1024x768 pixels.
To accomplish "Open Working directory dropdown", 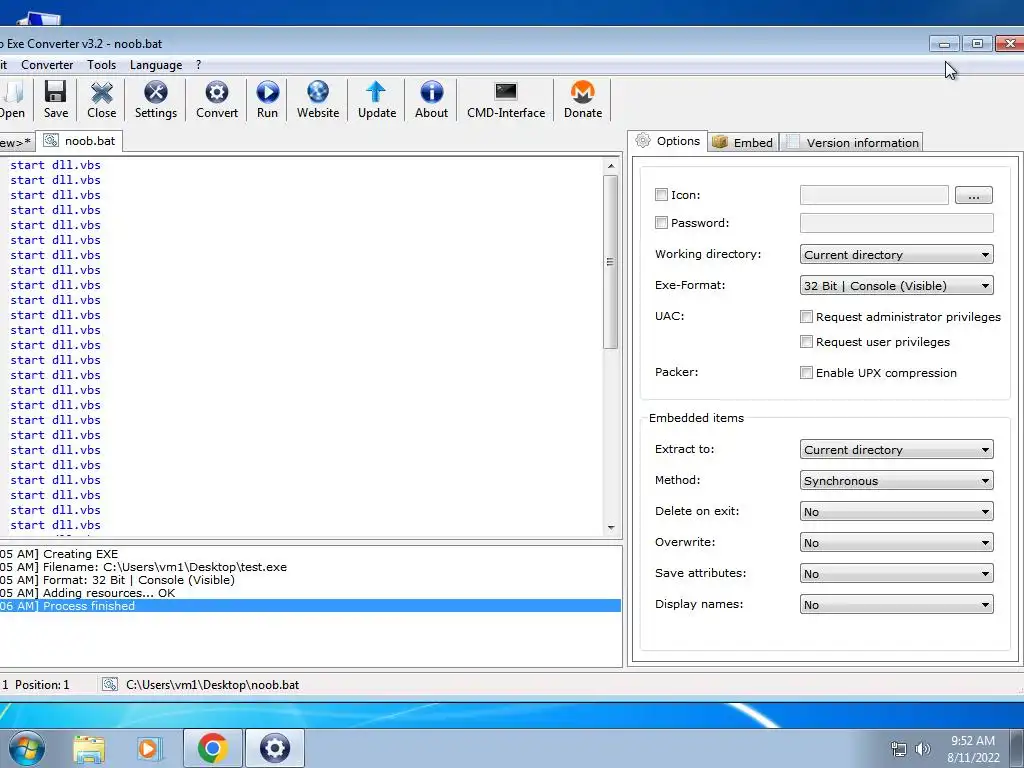I will tap(896, 255).
